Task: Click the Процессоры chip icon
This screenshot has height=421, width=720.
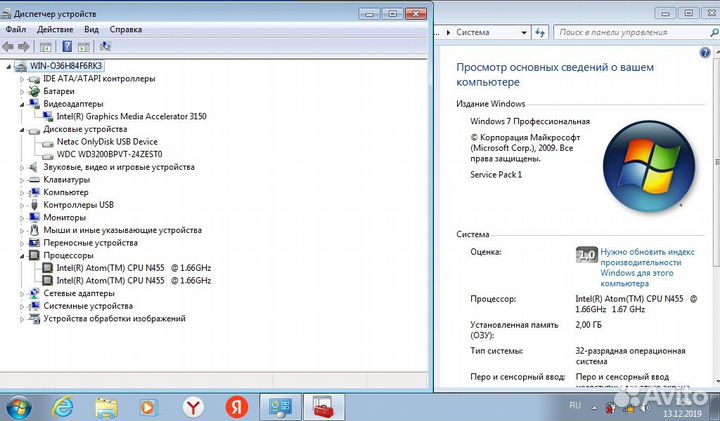Action: click(x=34, y=255)
